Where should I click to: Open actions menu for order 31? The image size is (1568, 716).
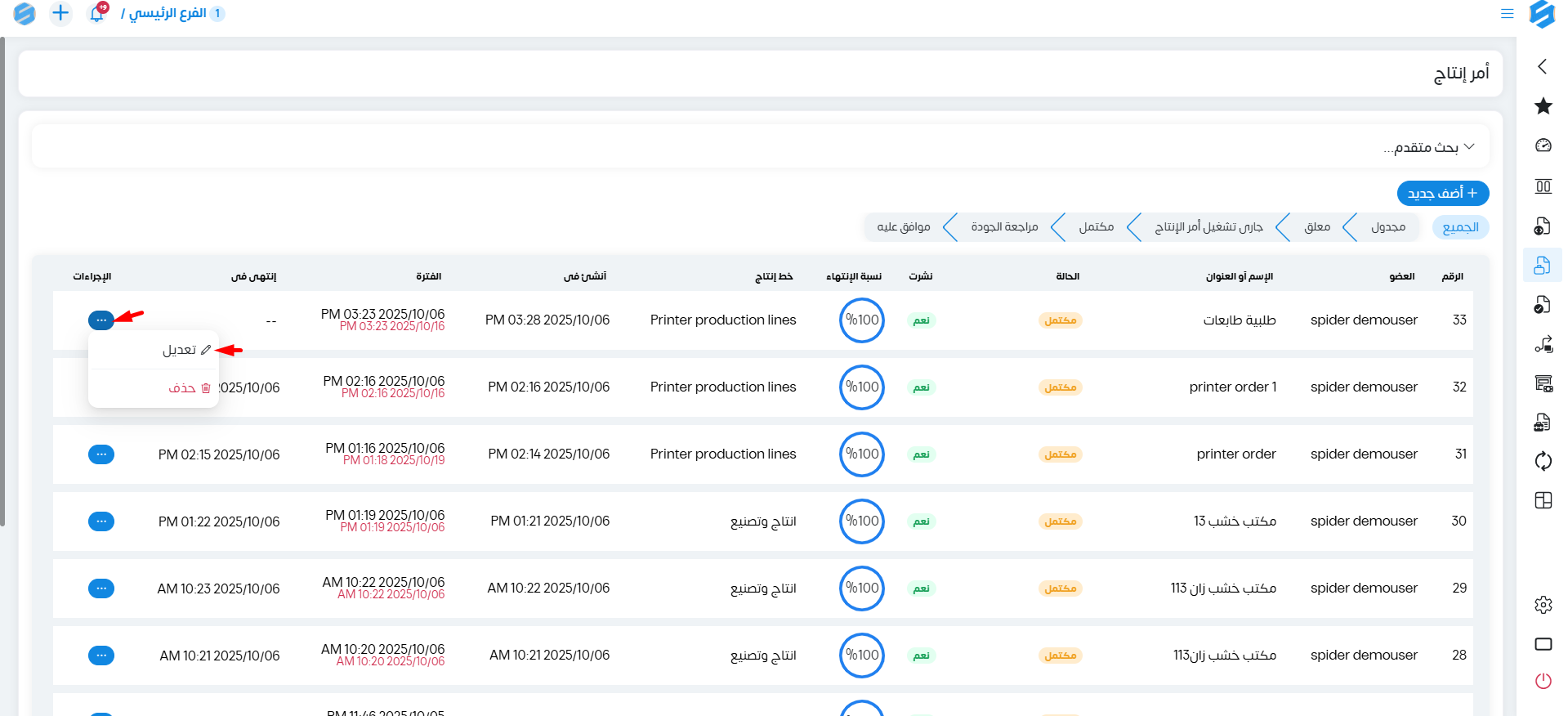pyautogui.click(x=101, y=454)
